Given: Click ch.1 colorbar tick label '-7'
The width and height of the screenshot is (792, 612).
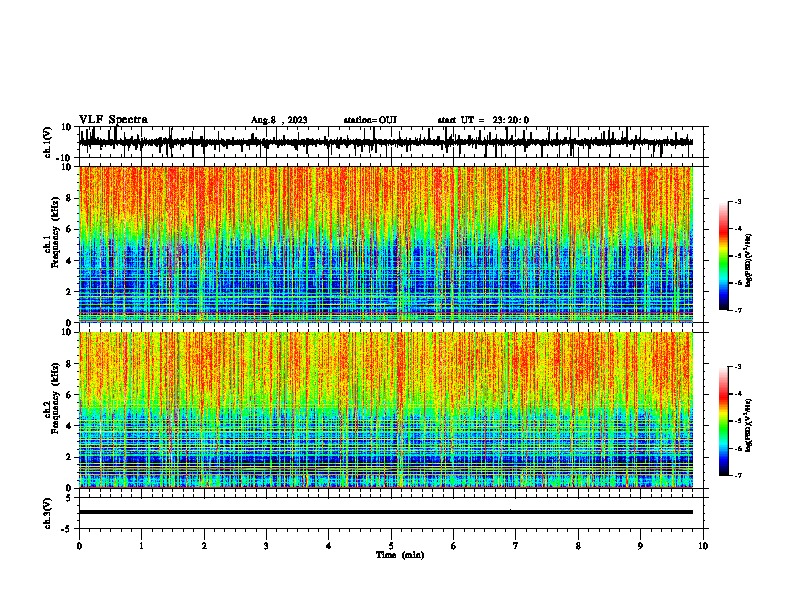Looking at the screenshot, I should 737,310.
